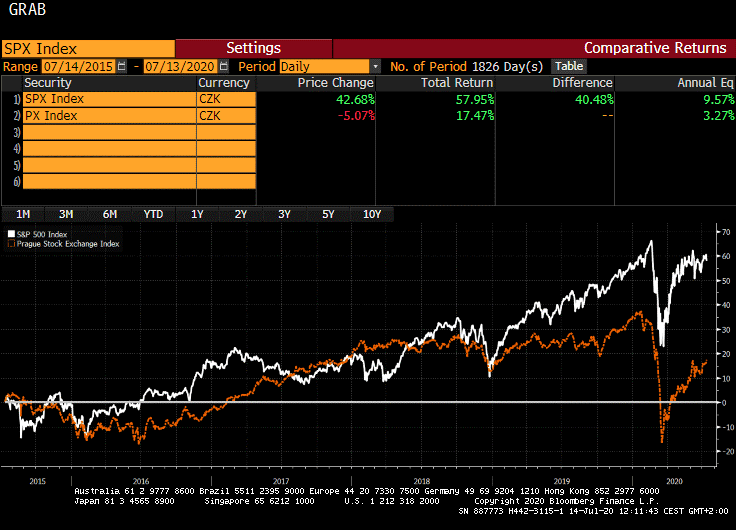Click the 40.48% difference value
The image size is (736, 530).
coord(594,100)
